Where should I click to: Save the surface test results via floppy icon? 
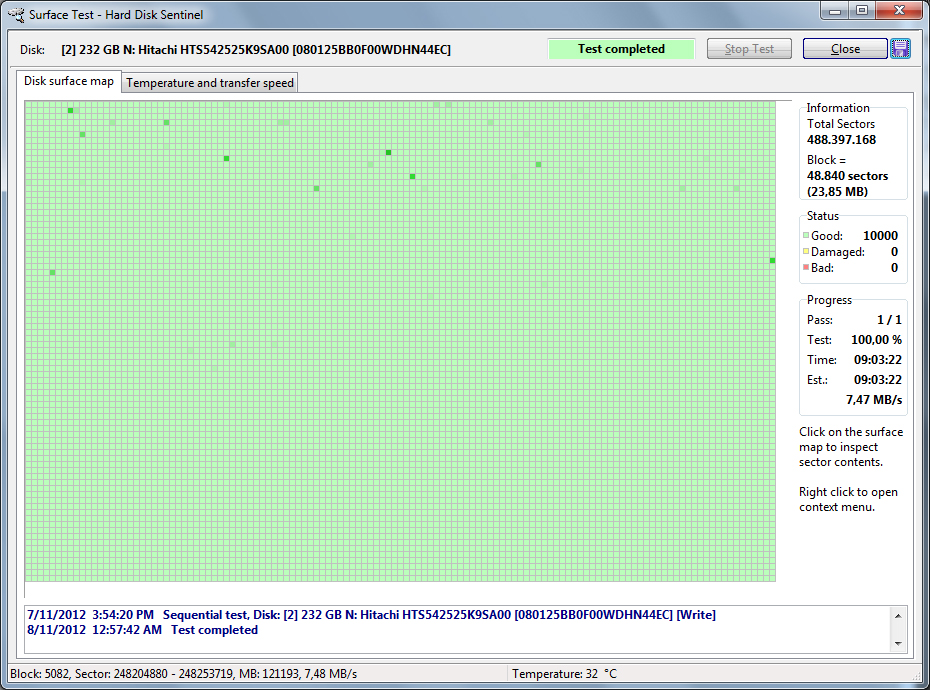(900, 49)
